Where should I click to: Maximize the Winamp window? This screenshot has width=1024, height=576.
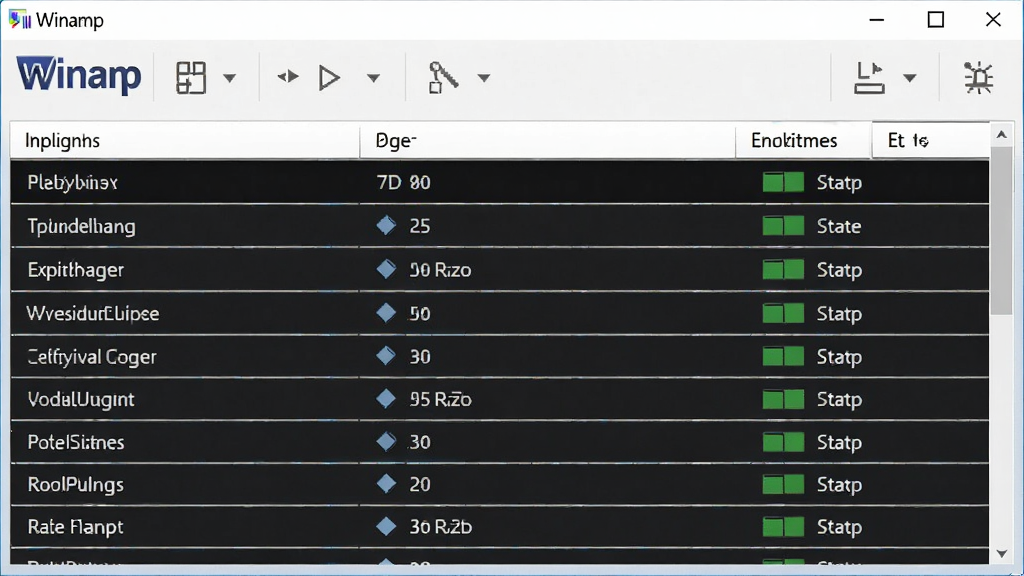[x=936, y=20]
